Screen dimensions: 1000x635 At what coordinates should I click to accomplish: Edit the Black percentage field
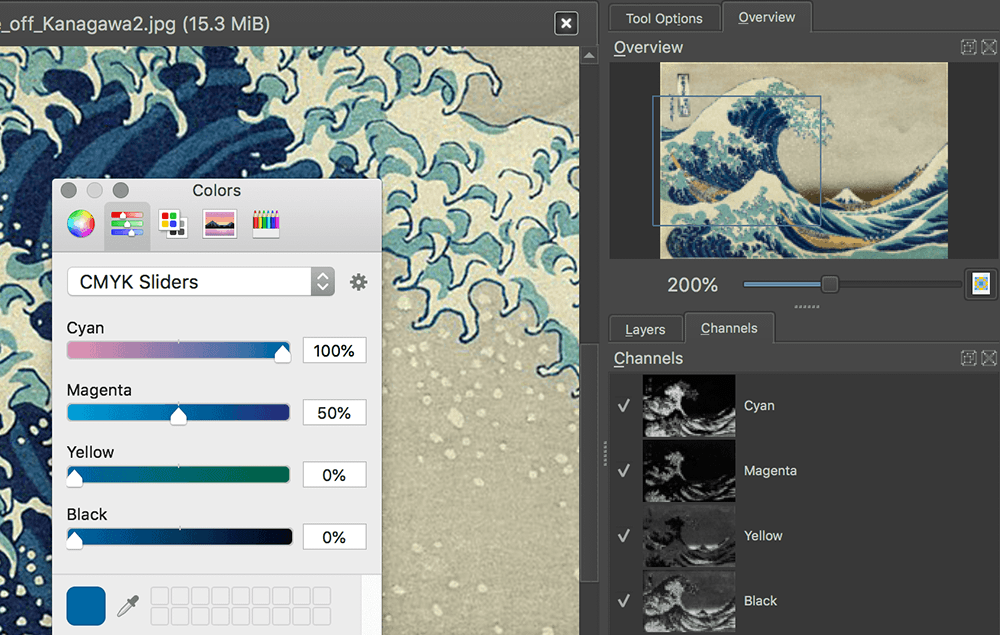[x=334, y=537]
